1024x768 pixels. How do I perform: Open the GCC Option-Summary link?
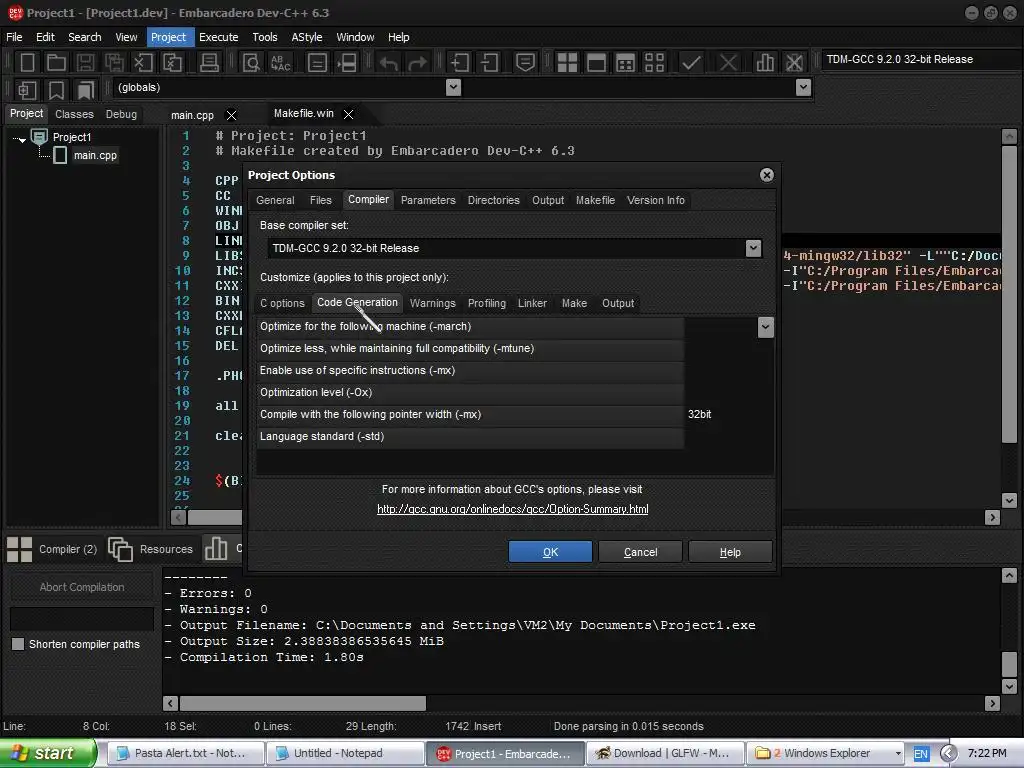pyautogui.click(x=513, y=509)
